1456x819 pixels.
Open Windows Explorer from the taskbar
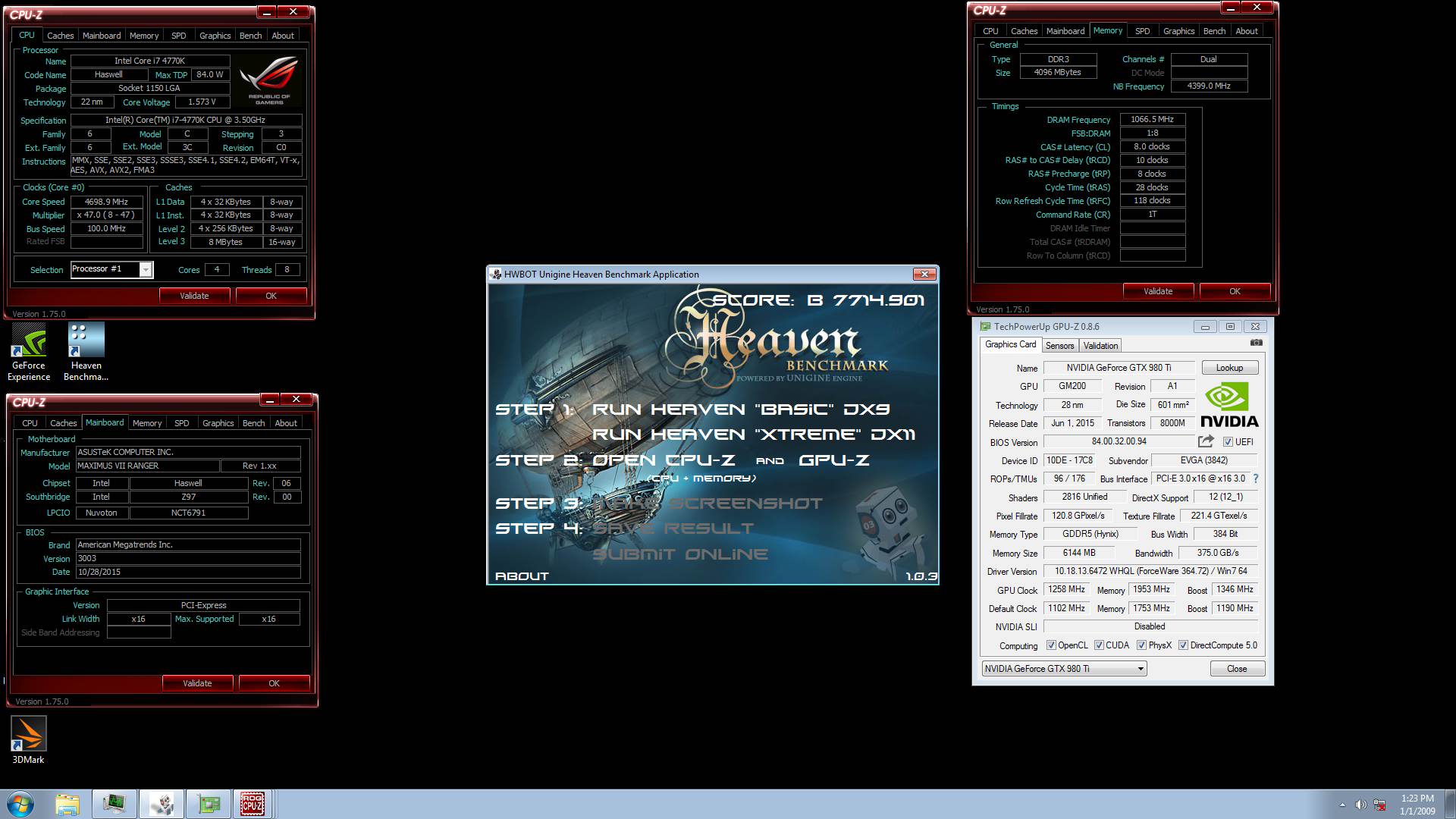(67, 804)
